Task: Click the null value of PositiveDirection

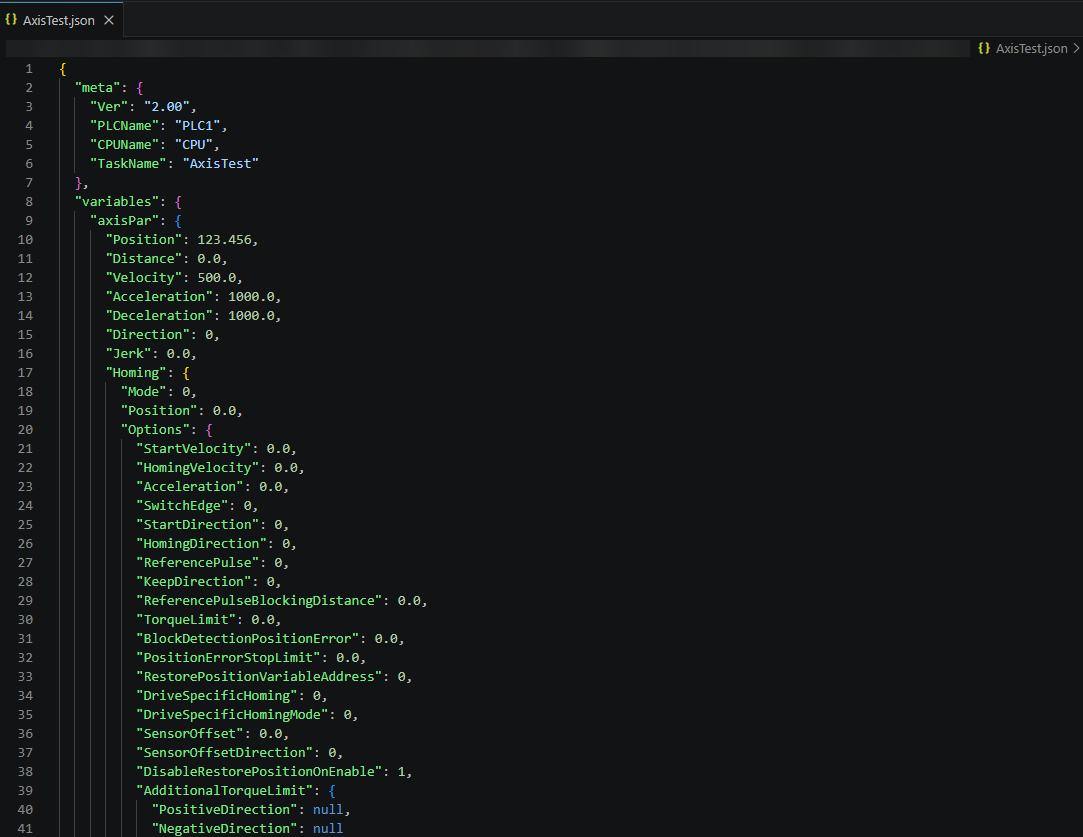Action: 328,809
